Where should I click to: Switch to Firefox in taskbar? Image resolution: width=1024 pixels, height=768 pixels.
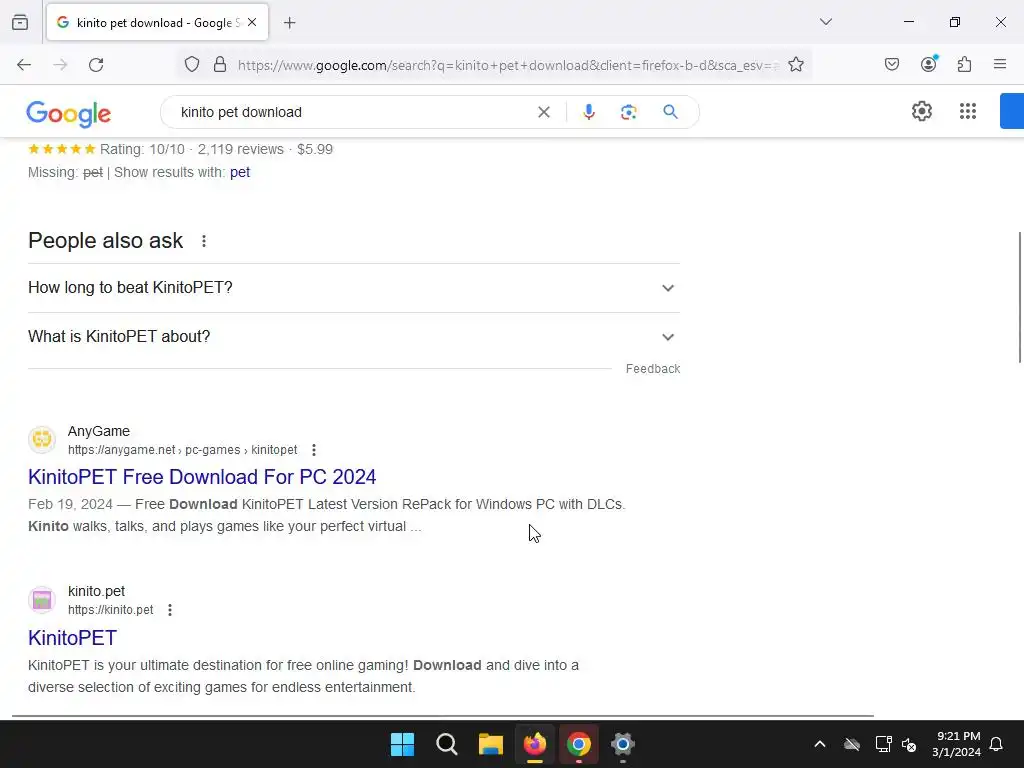coord(535,744)
